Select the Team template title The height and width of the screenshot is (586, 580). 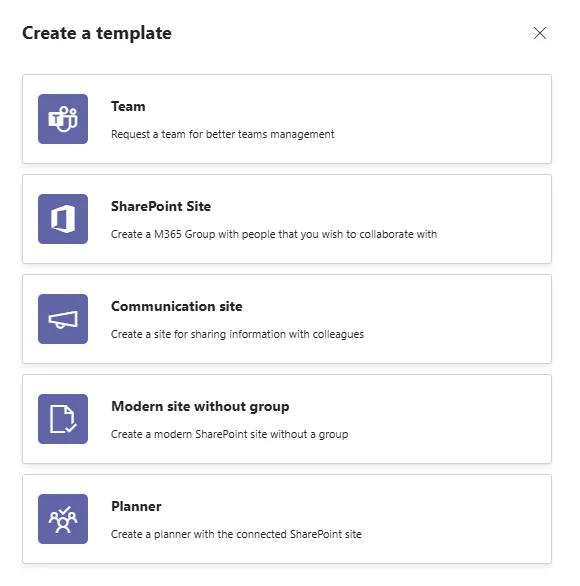point(128,107)
